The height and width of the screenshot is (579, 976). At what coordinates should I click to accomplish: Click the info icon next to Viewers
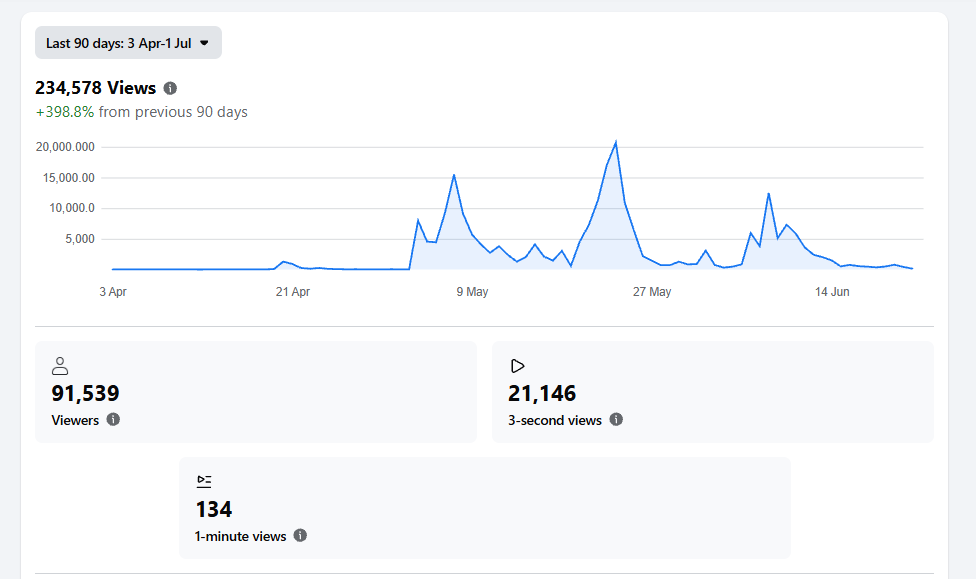(113, 420)
